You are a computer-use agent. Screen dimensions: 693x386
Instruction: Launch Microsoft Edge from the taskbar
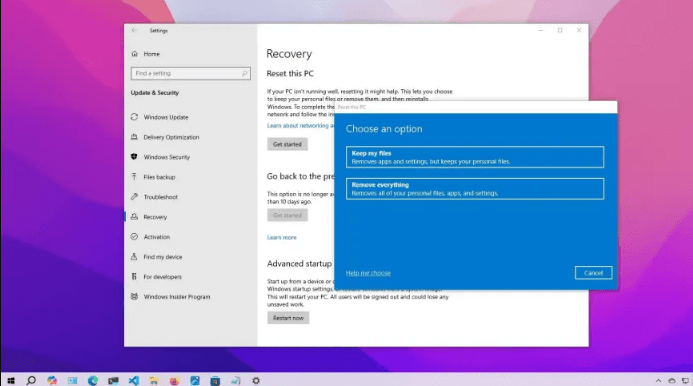93,380
